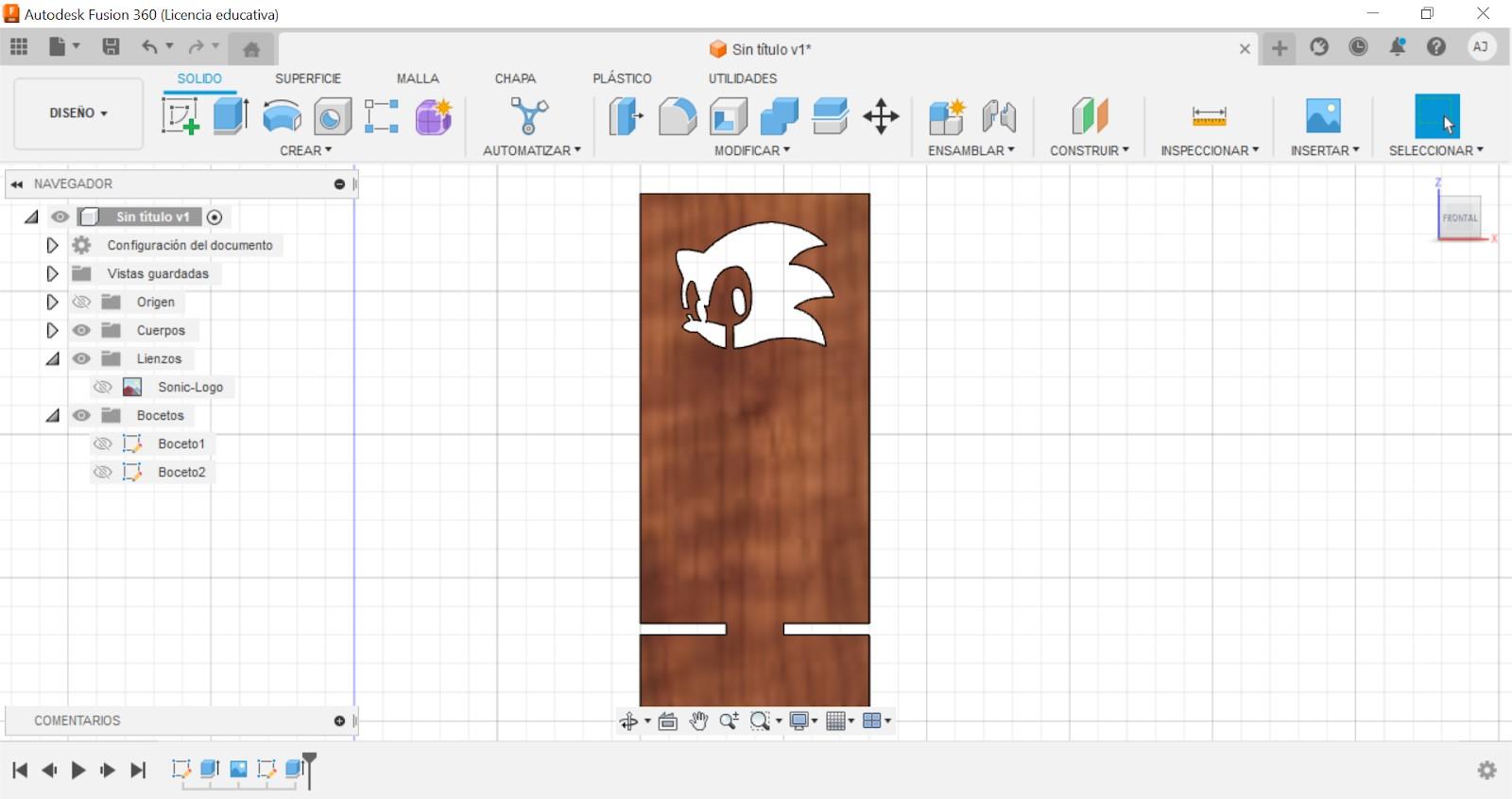Viewport: 1512px width, 799px height.
Task: Select the Revolve tool
Action: (x=282, y=116)
